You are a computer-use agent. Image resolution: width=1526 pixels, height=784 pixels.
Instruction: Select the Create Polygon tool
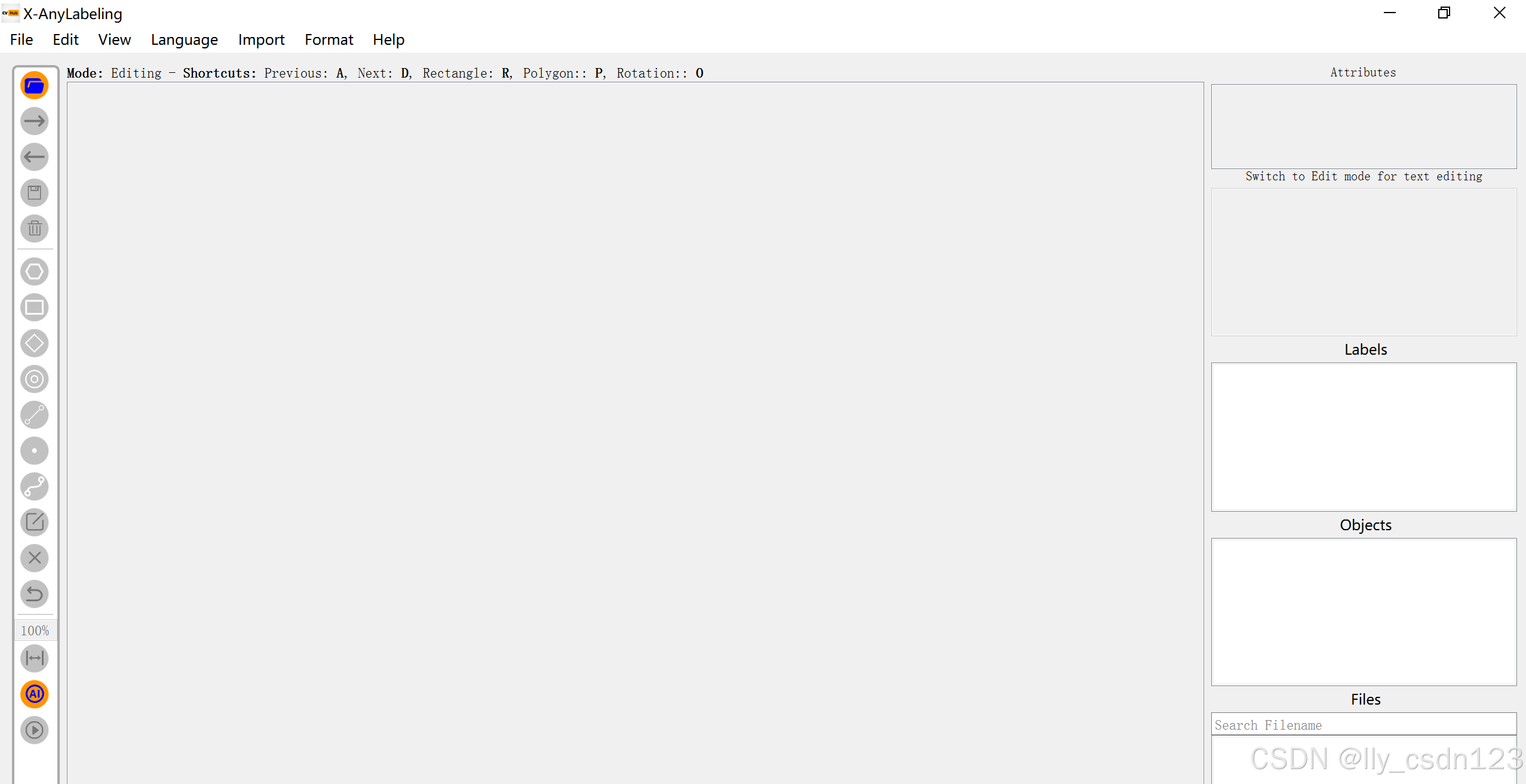coord(35,272)
